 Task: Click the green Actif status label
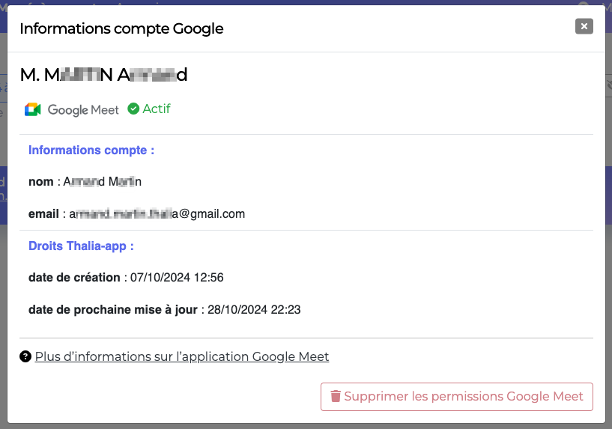click(x=157, y=109)
